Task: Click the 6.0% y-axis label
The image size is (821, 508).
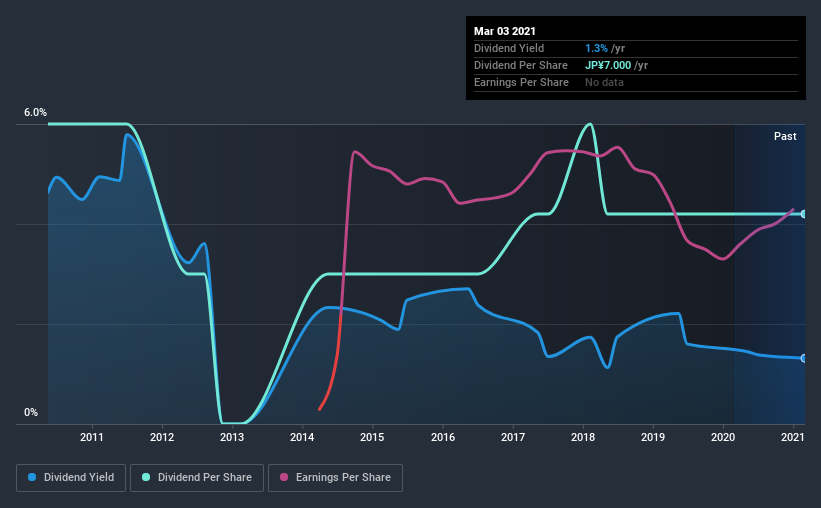Action: point(35,113)
